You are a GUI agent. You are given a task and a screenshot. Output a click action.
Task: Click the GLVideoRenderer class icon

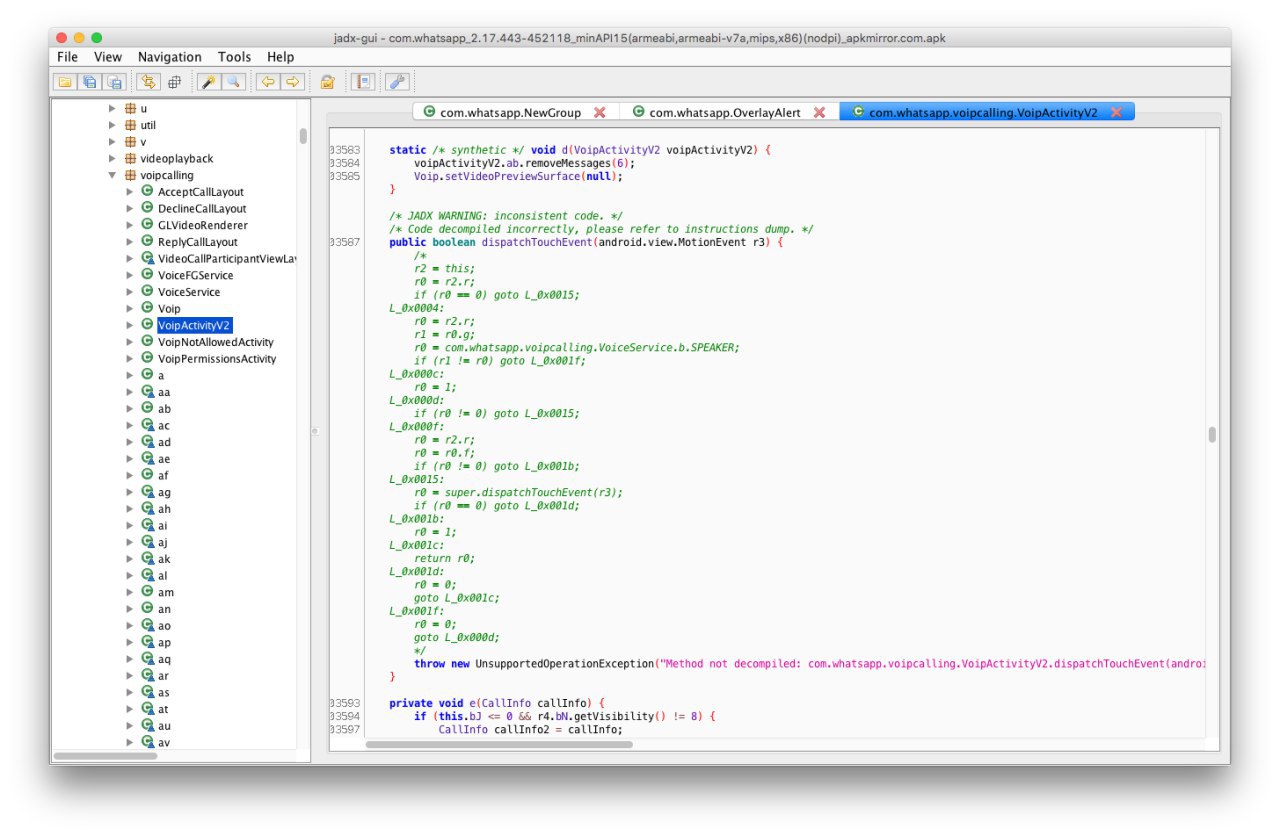coord(147,225)
